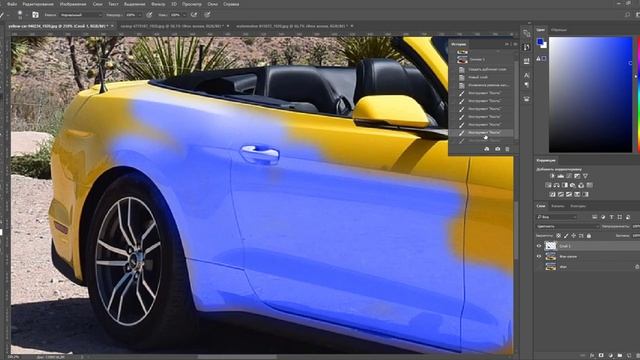Add Color Lookup adjustment icon

[589, 185]
